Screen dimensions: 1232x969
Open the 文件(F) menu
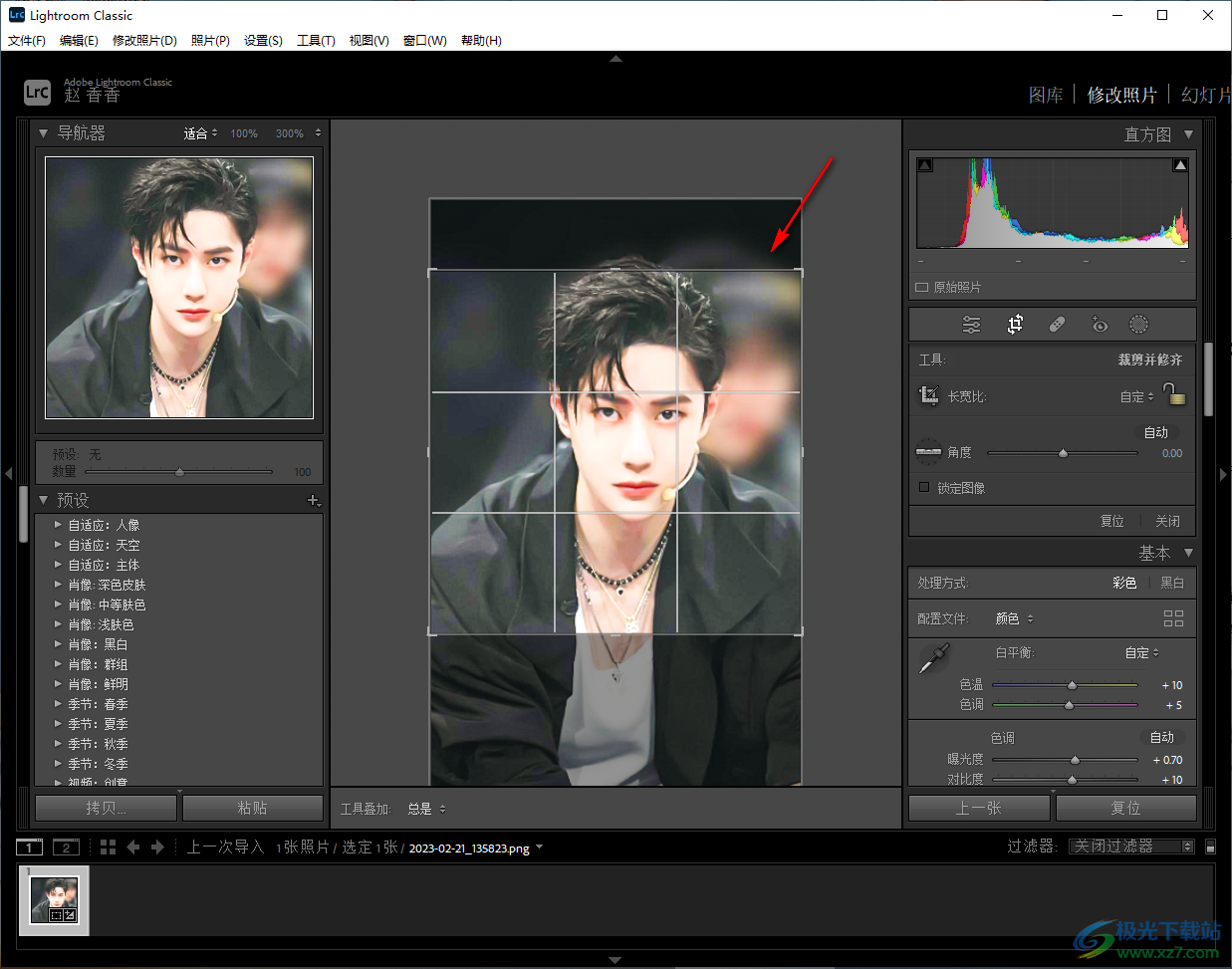[x=27, y=41]
